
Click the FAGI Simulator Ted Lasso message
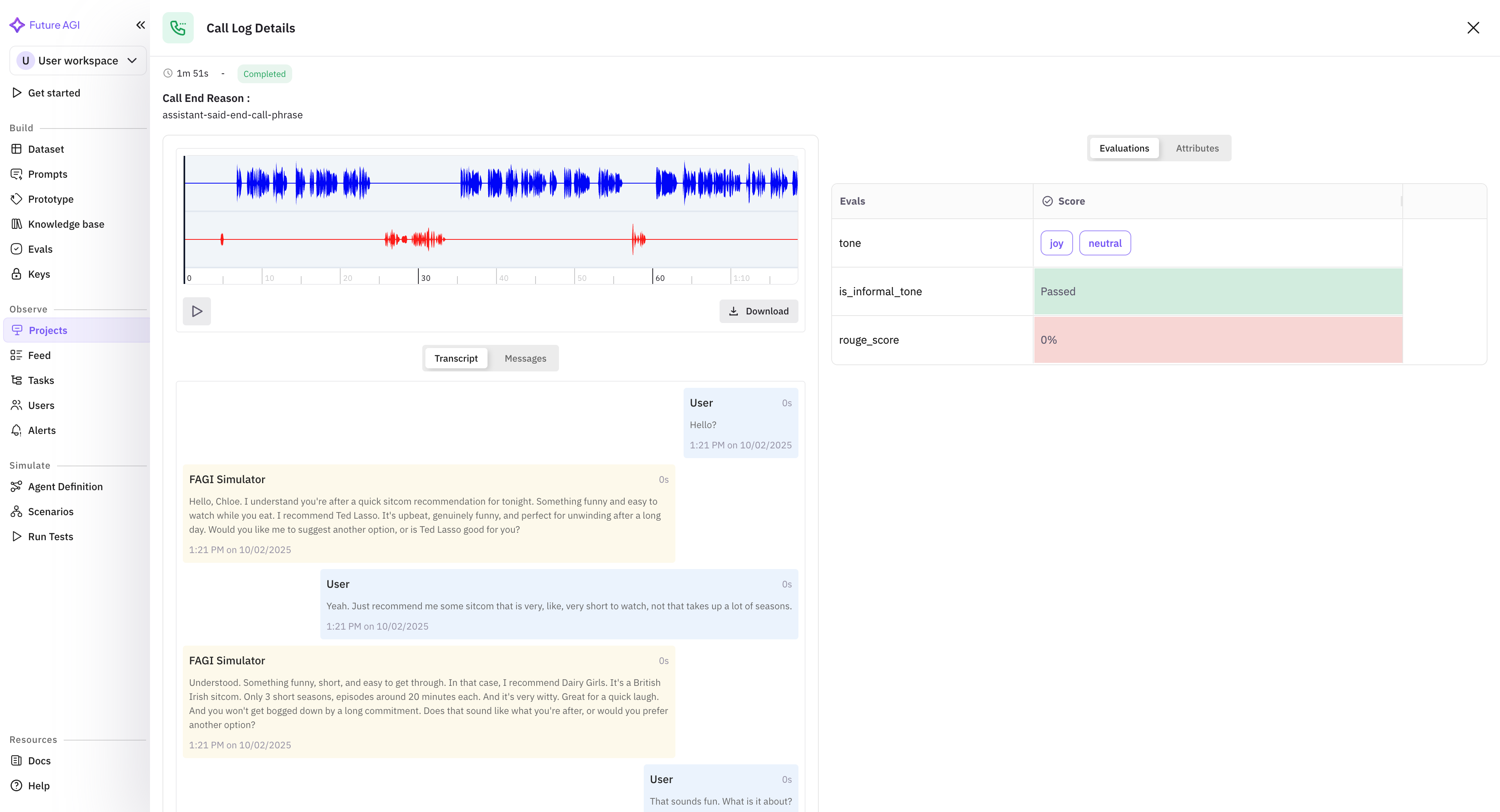(x=429, y=513)
